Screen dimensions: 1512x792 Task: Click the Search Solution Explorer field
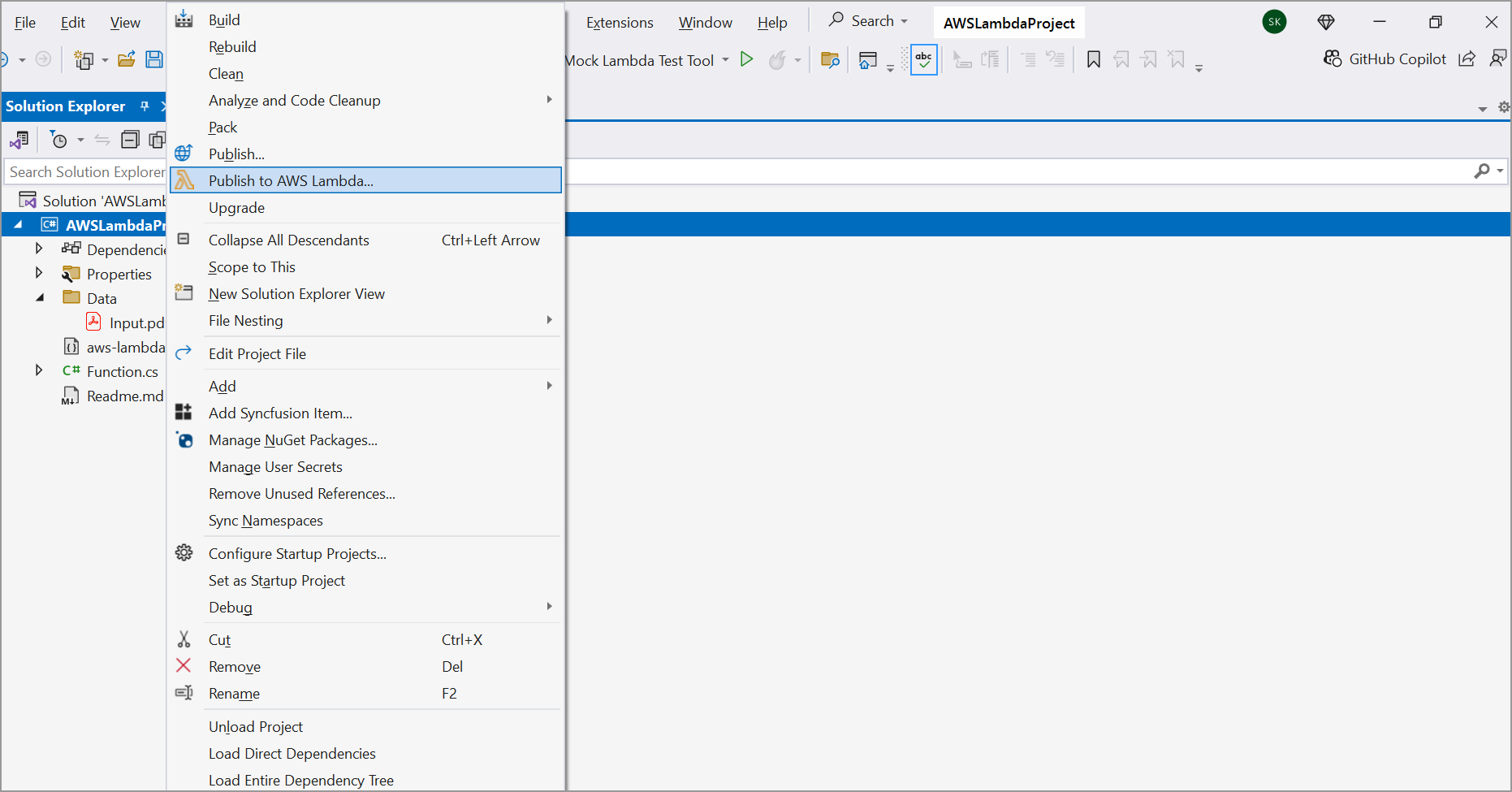coord(85,172)
